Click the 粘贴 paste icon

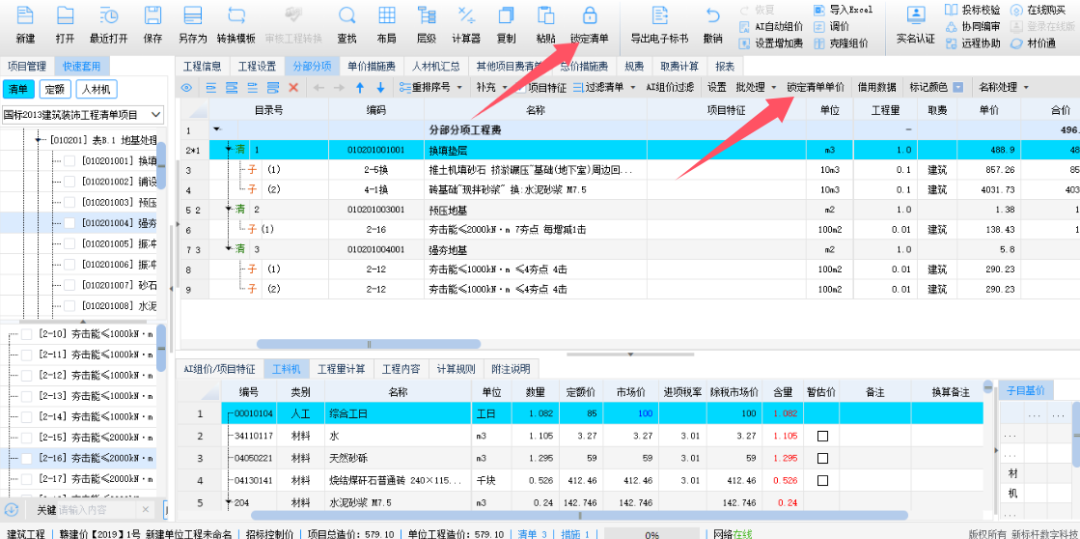point(545,17)
